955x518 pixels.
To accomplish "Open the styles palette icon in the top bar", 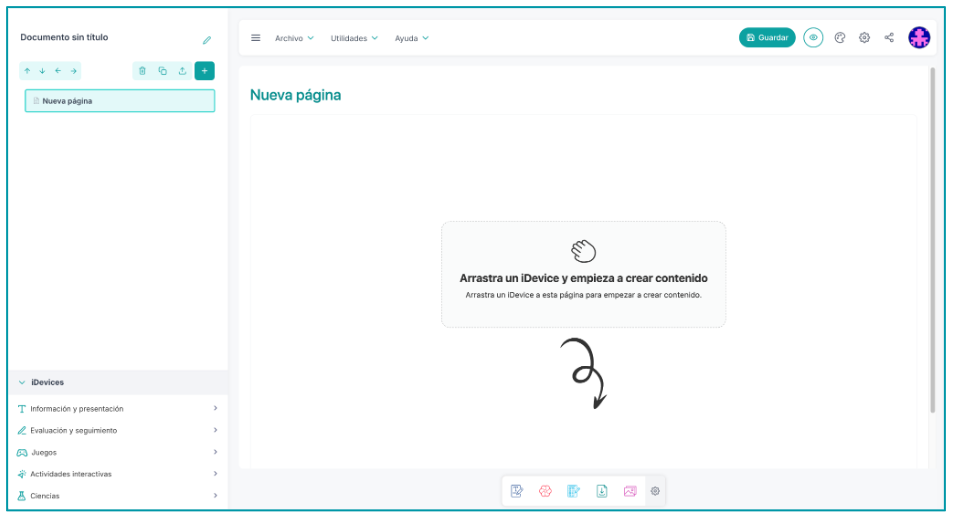I will coord(840,38).
